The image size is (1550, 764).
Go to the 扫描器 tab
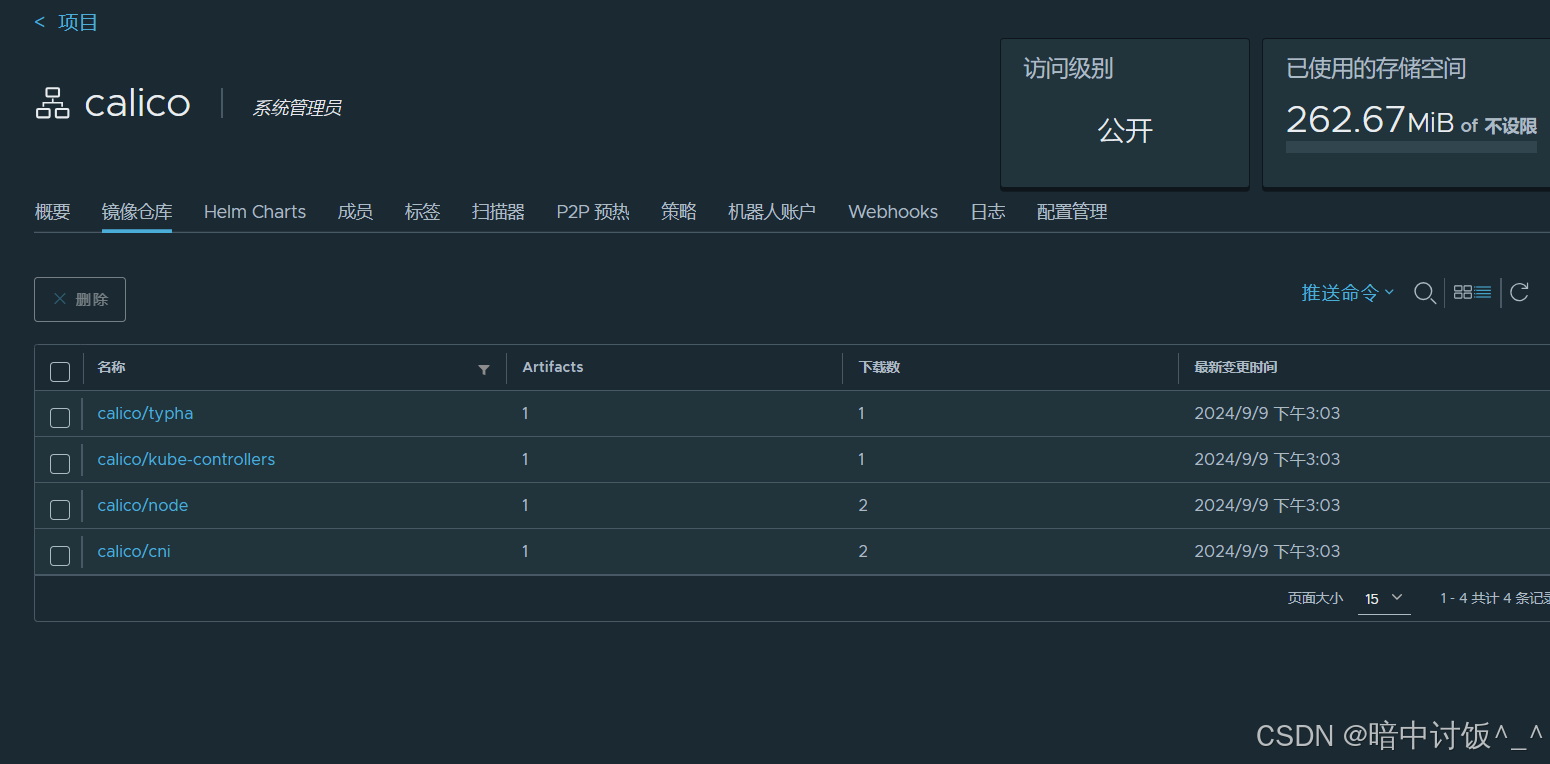498,212
